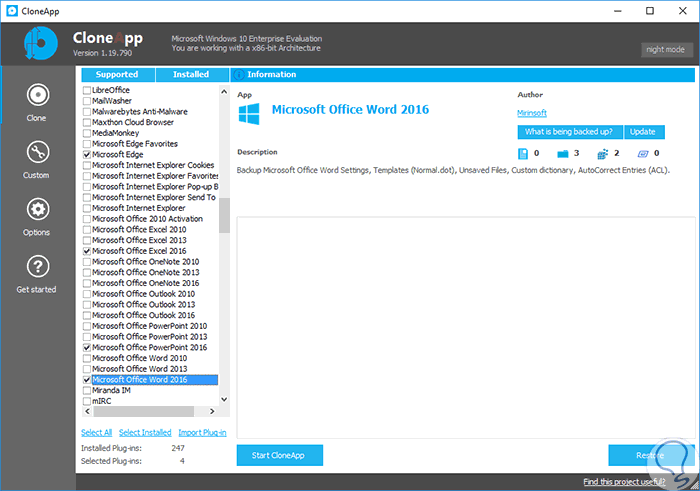Check Malwarebytes Anti-Malware checkbox
The image size is (700, 491).
pyautogui.click(x=87, y=112)
